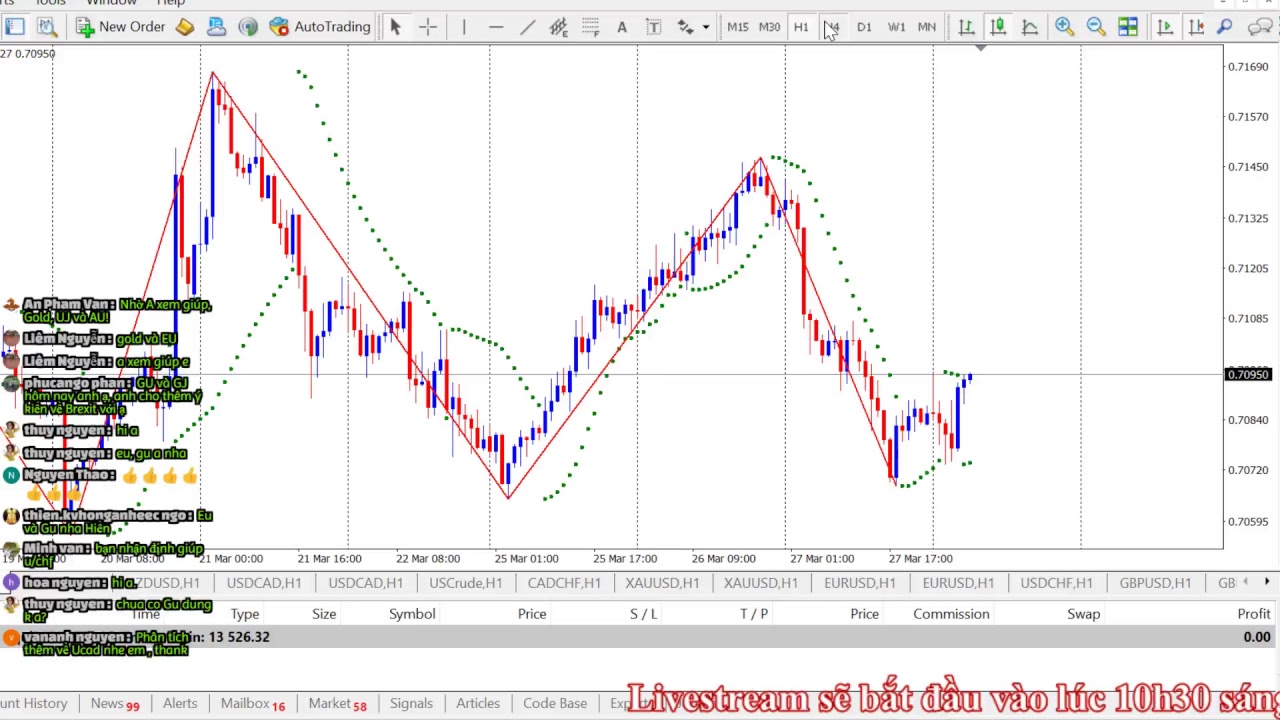The image size is (1280, 720).
Task: Set chart type to Candlesticks
Action: point(998,27)
